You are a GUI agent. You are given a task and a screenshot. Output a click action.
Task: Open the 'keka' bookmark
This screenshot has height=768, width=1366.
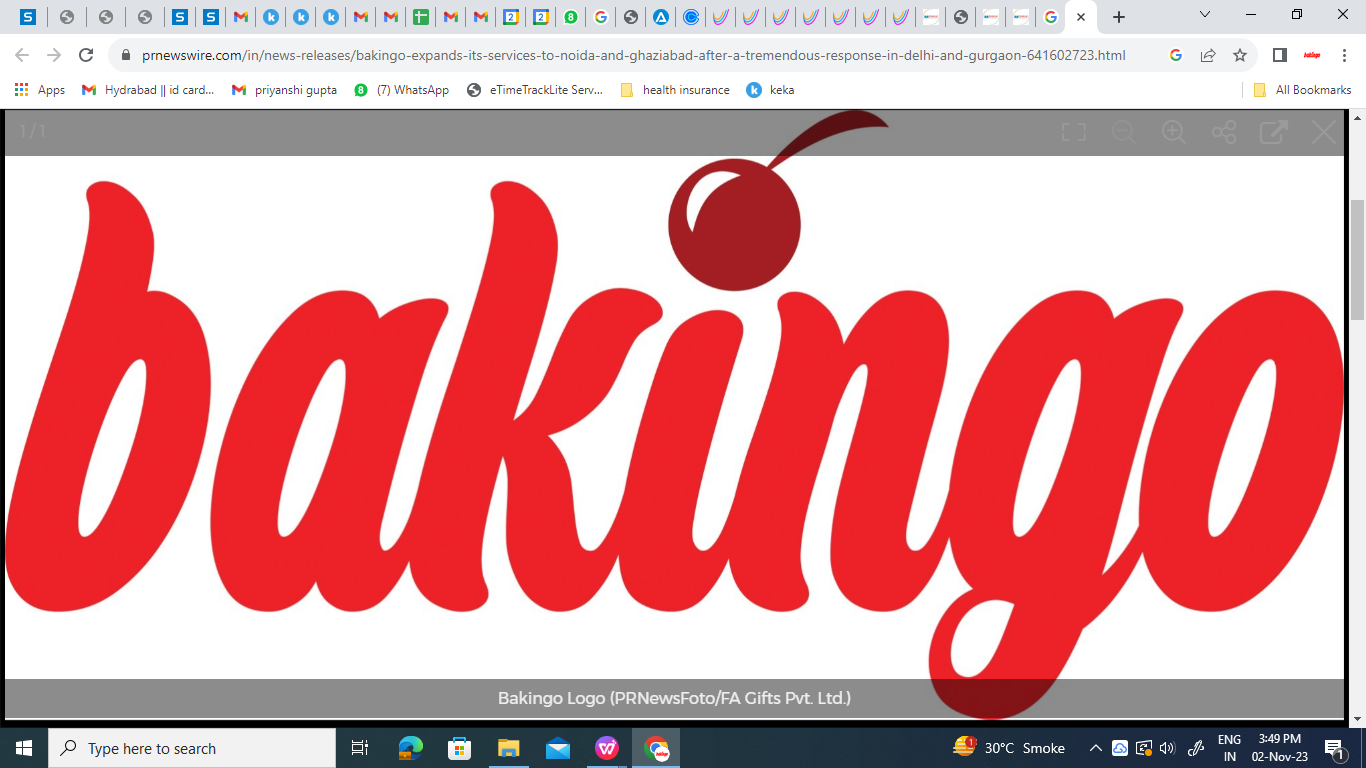770,90
